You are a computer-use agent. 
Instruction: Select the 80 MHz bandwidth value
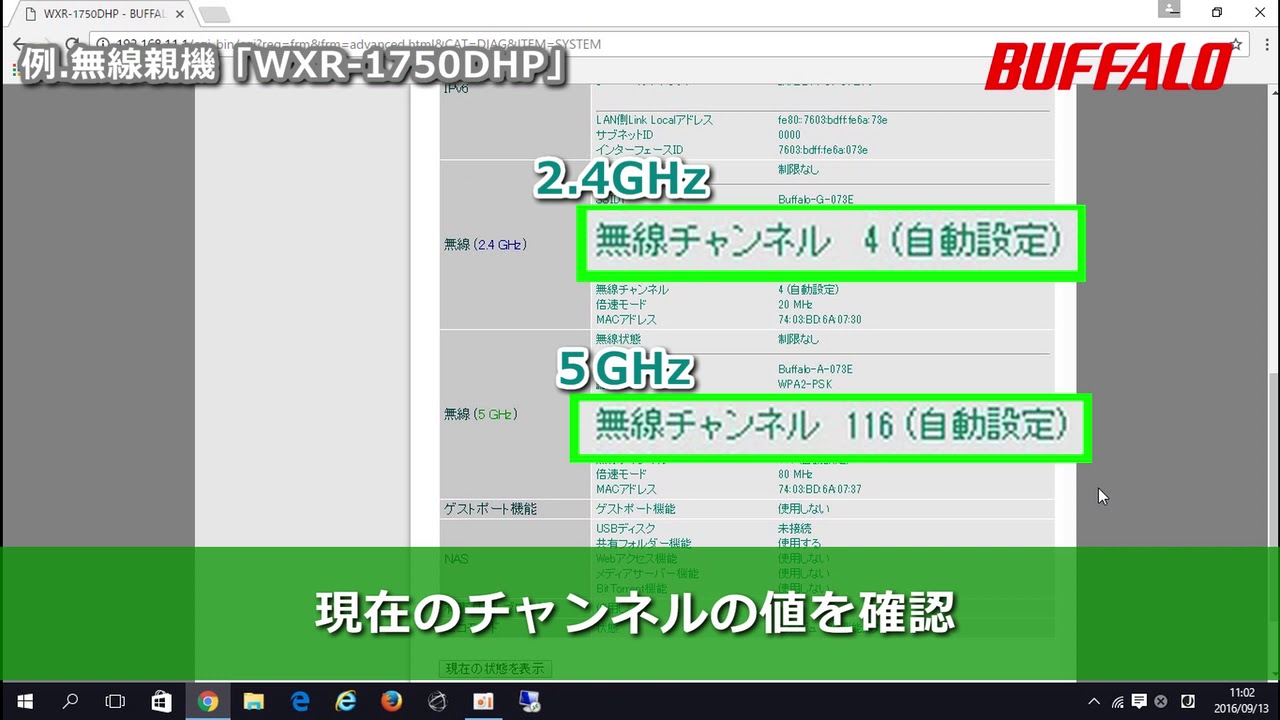coord(795,474)
